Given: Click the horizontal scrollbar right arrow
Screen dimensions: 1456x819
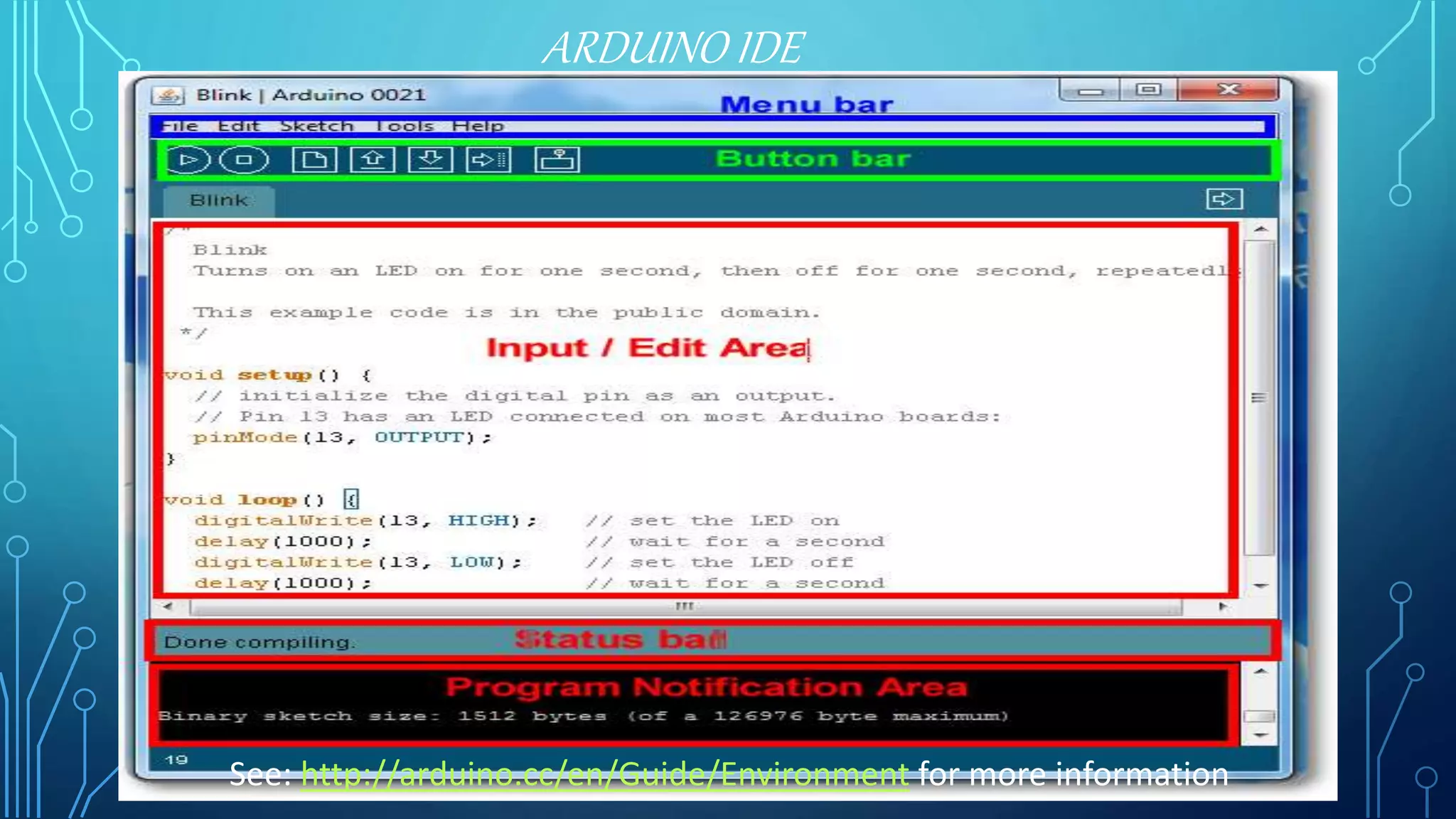Looking at the screenshot, I should 1222,606.
